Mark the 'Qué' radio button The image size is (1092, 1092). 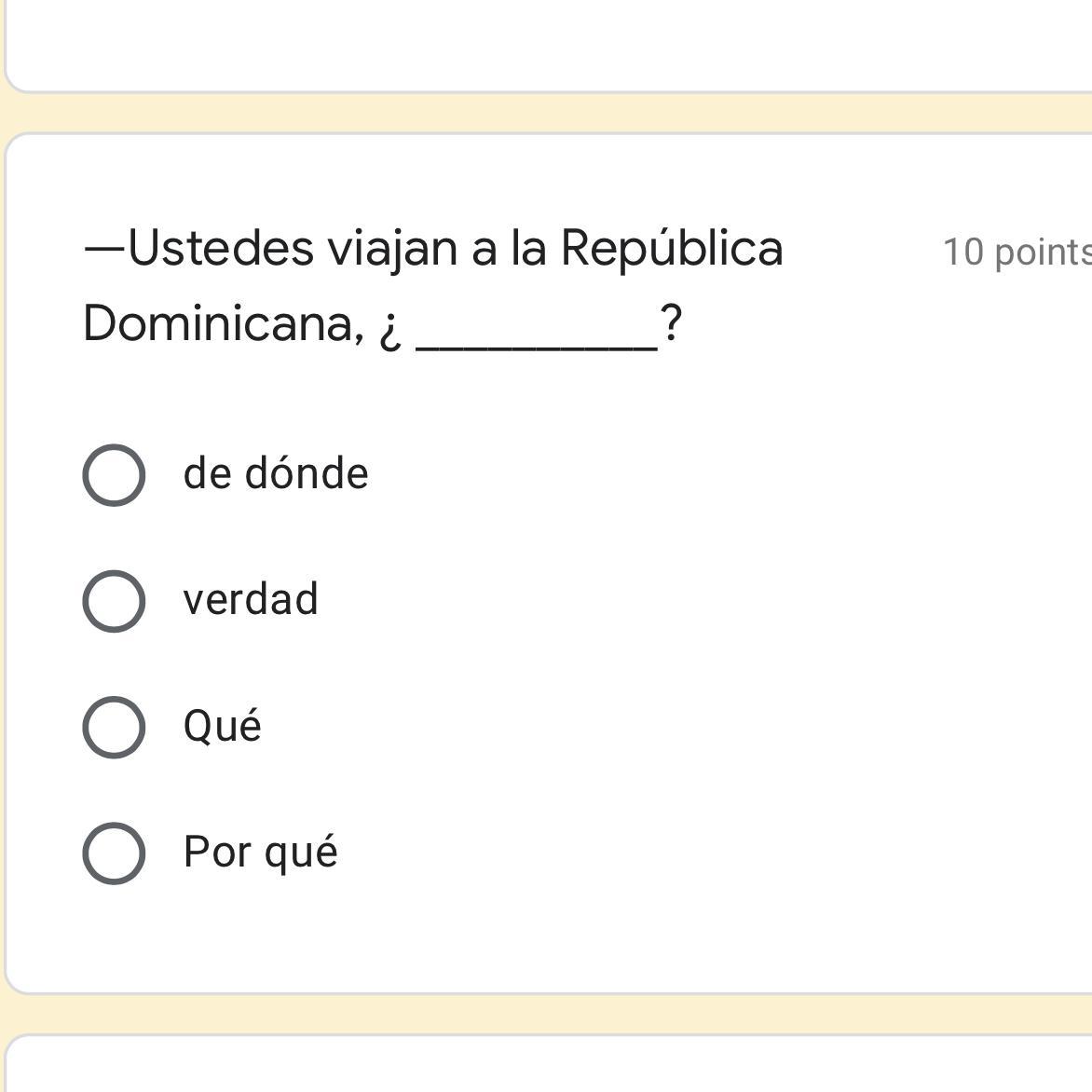click(114, 727)
